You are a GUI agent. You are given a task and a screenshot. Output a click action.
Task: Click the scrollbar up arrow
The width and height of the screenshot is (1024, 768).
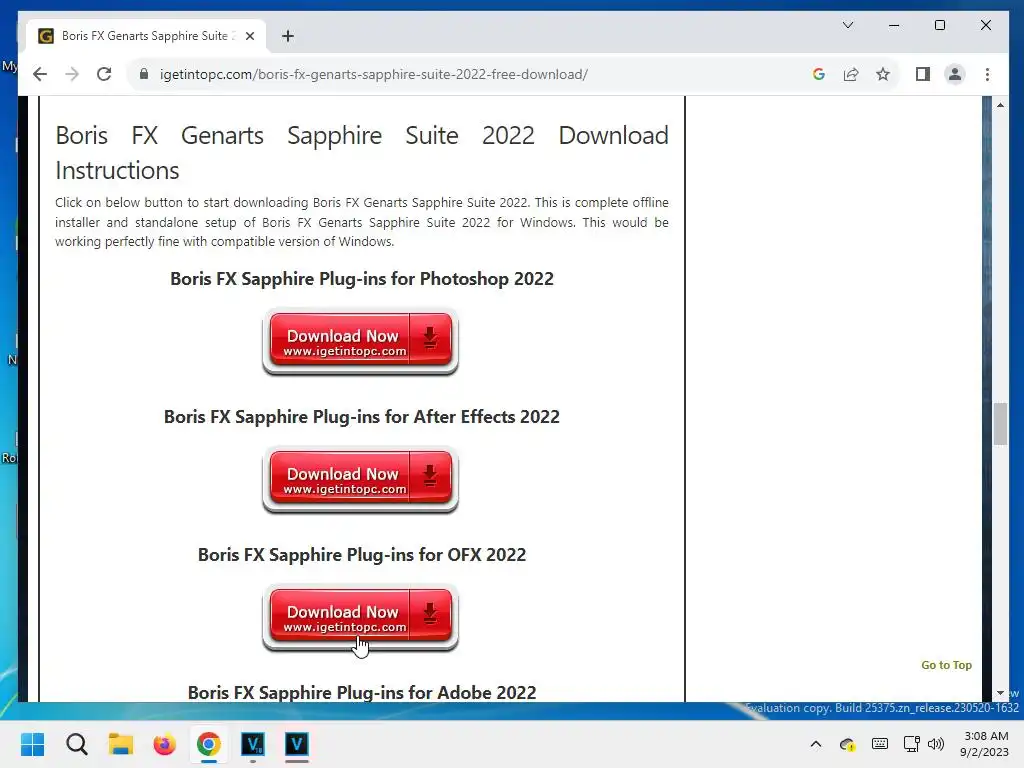1000,104
